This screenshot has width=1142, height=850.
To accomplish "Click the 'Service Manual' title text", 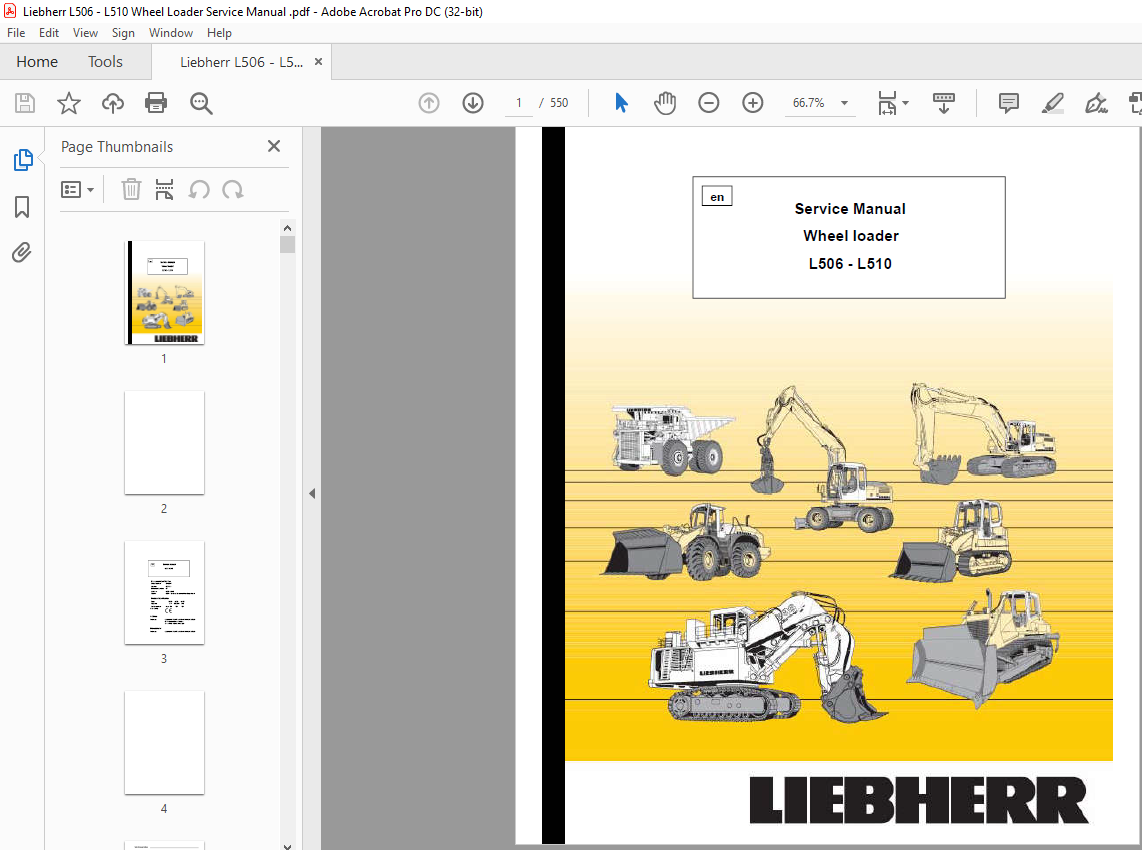I will pos(850,209).
